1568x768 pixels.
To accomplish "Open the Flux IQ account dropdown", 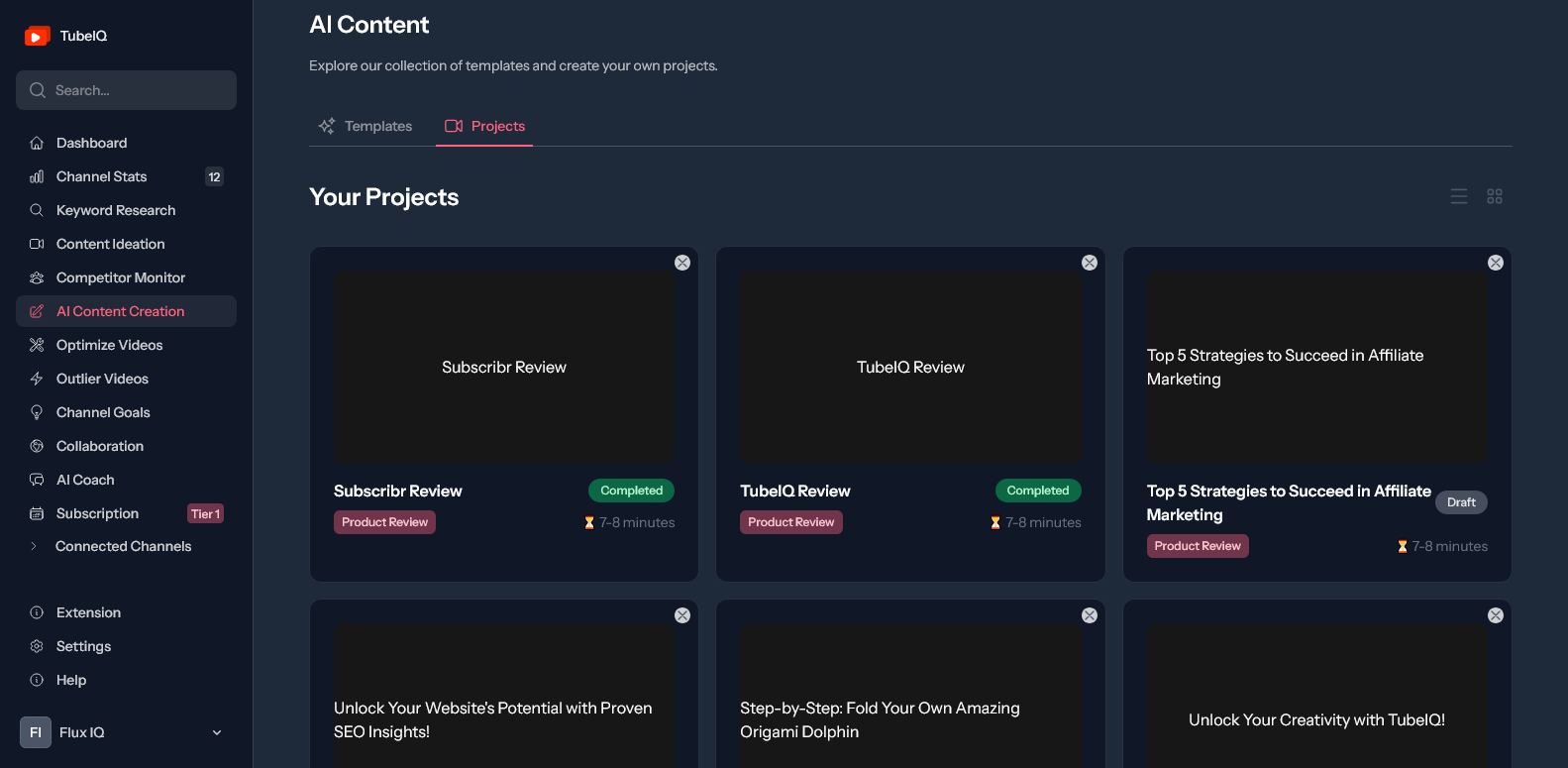I will click(126, 732).
